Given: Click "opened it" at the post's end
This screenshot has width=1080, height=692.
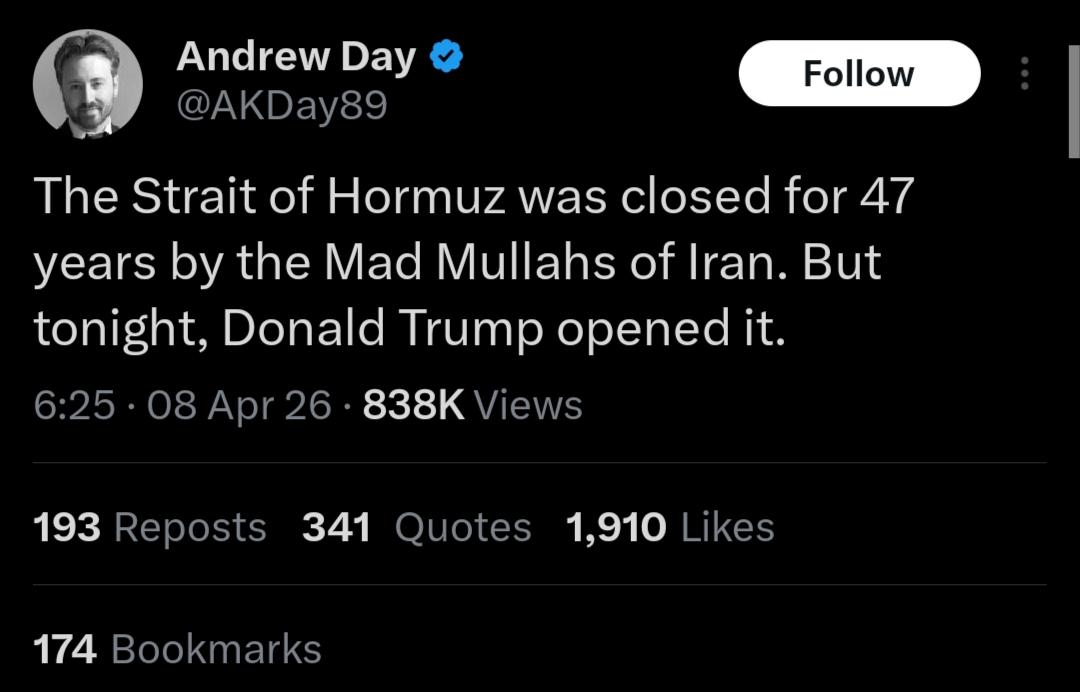Looking at the screenshot, I should tap(666, 330).
